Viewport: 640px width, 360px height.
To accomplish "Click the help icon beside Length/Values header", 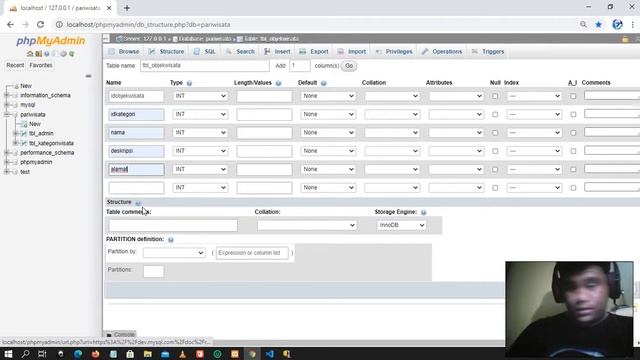I will click(278, 83).
